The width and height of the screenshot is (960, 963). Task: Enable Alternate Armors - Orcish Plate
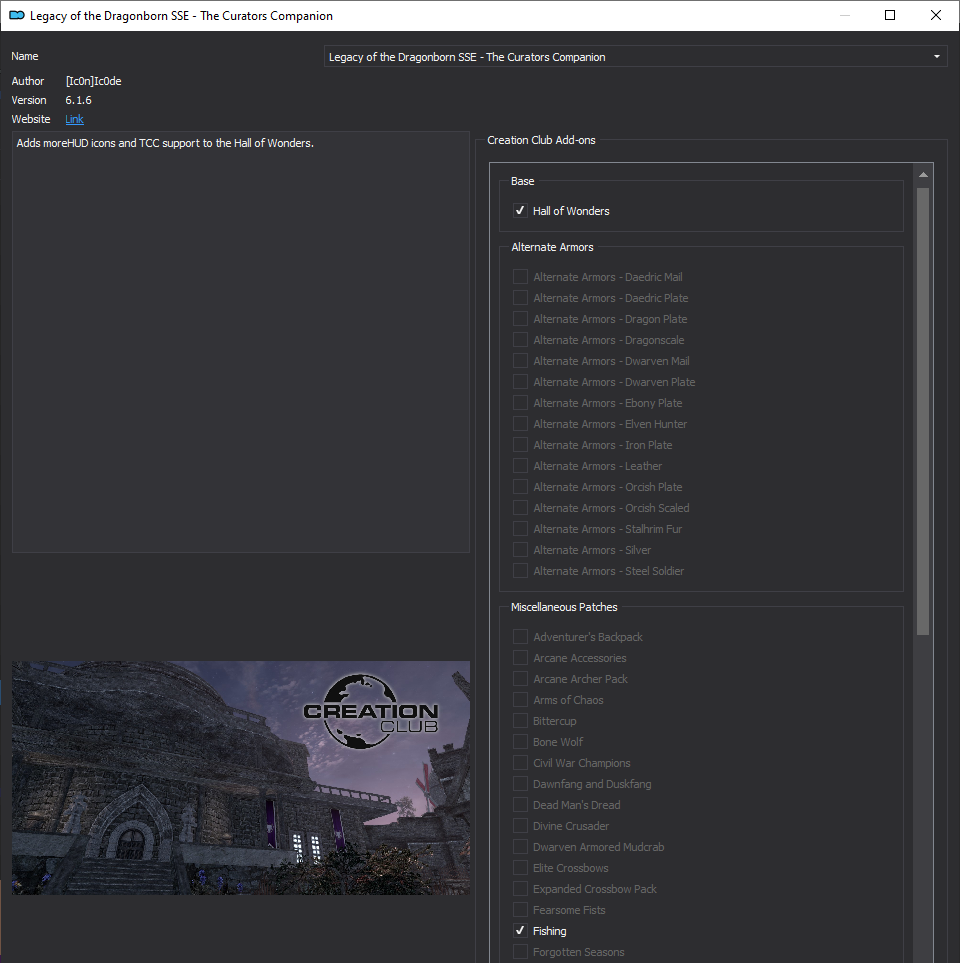point(520,487)
